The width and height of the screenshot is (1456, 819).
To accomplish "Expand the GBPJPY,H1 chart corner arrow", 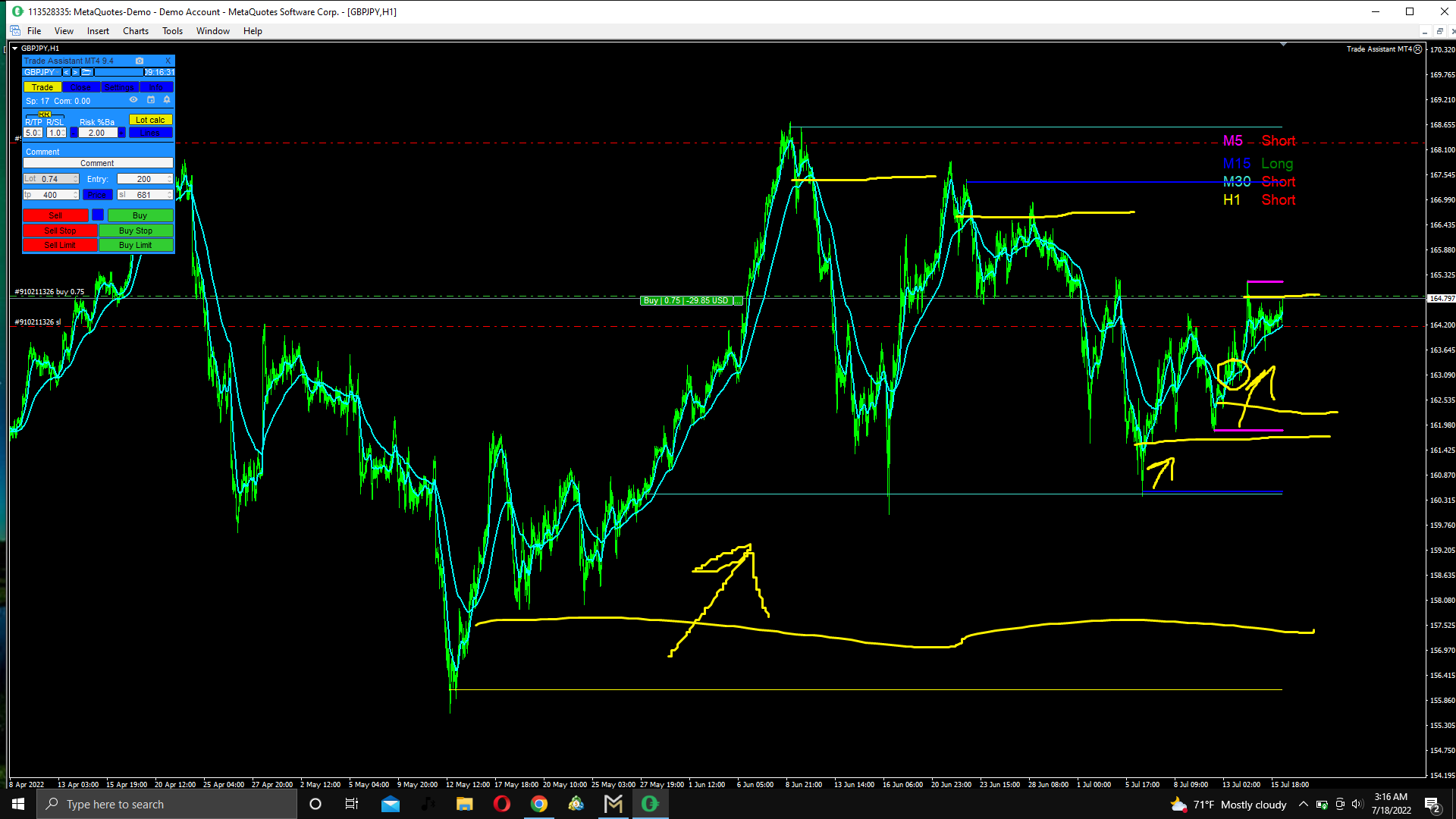I will (x=14, y=49).
